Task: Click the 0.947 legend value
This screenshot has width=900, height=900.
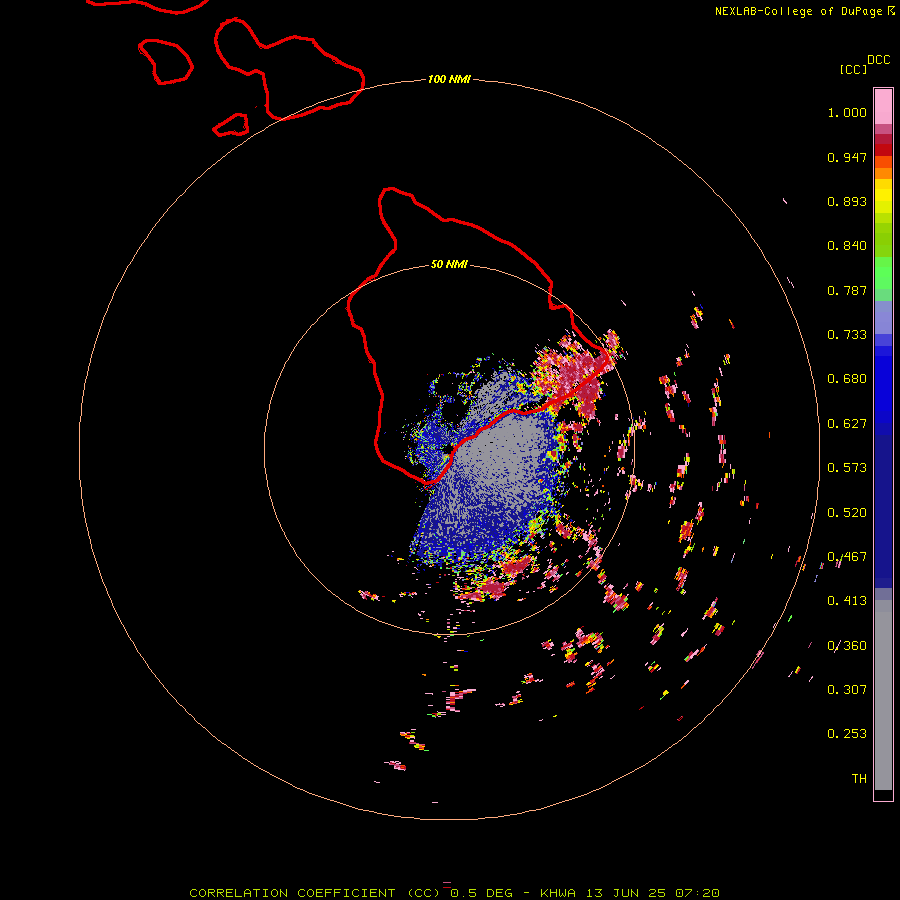Action: [847, 157]
